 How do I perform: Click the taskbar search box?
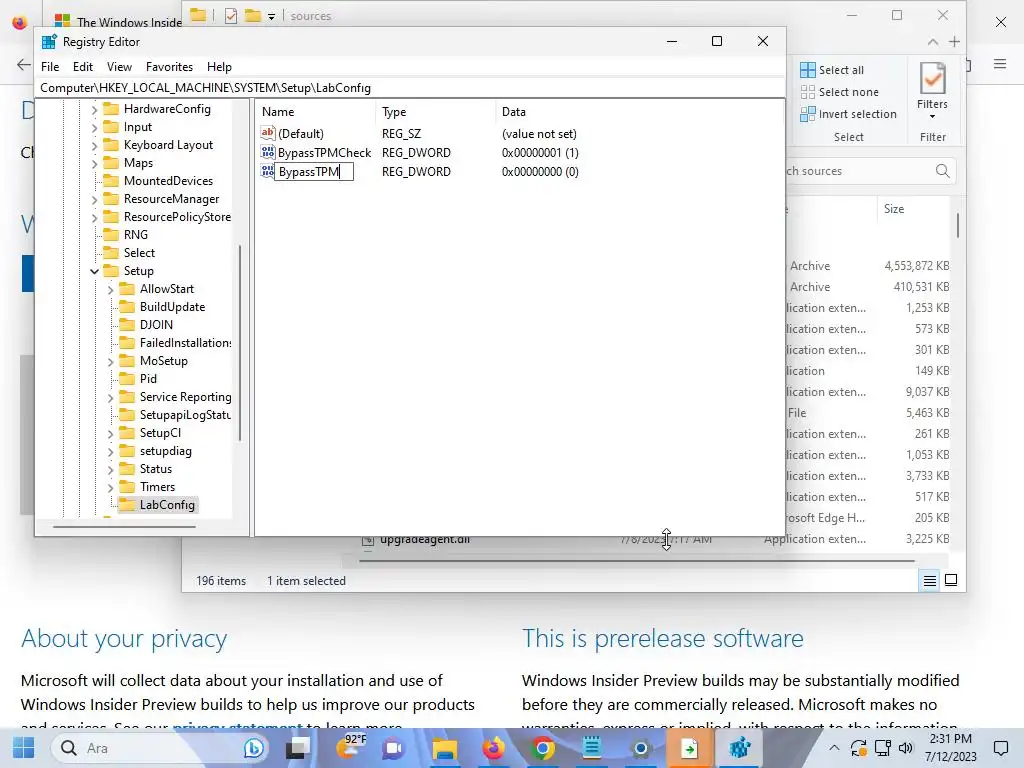click(x=160, y=748)
